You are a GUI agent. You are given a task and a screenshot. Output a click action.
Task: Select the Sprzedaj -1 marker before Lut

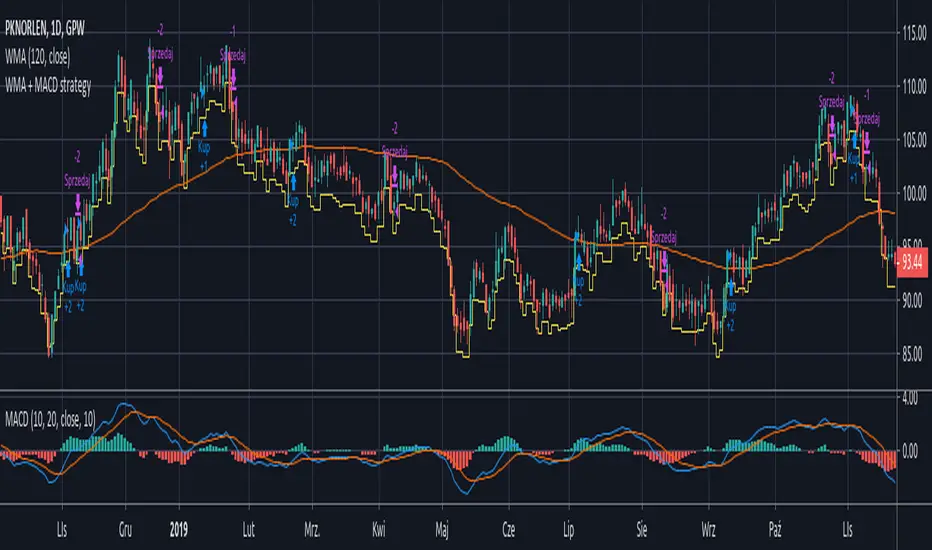tap(233, 56)
